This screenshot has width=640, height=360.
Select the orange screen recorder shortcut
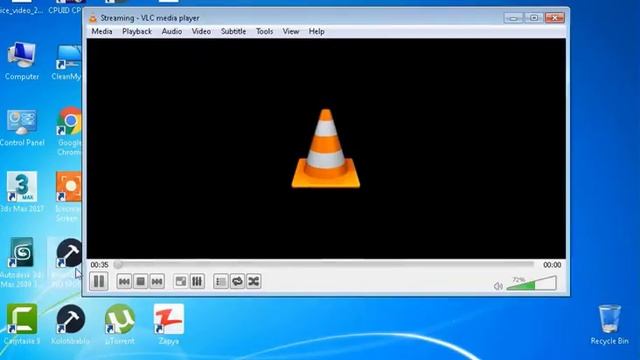69,197
